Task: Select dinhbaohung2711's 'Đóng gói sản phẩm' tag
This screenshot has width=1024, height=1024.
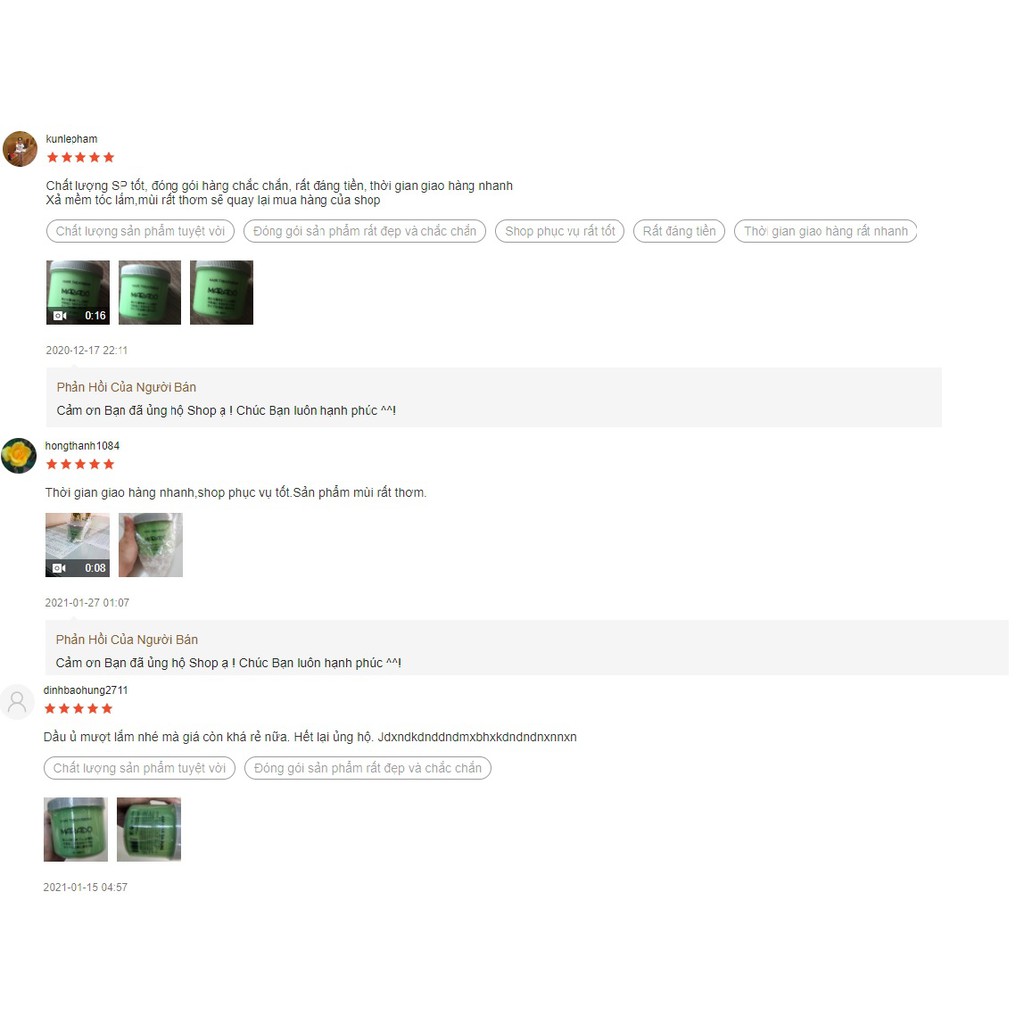Action: pos(368,768)
